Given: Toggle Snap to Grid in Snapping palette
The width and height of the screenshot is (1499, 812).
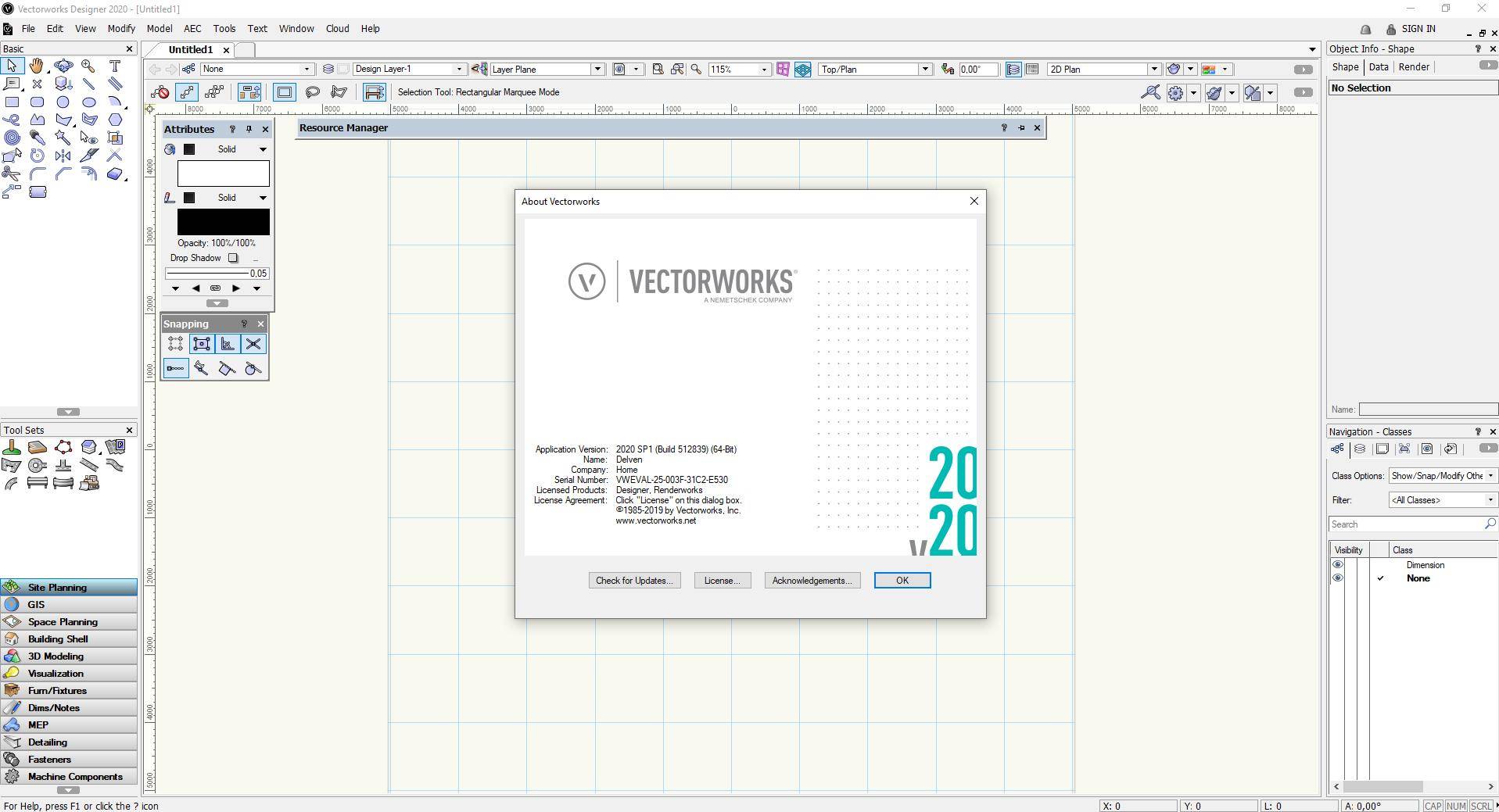Looking at the screenshot, I should (175, 344).
